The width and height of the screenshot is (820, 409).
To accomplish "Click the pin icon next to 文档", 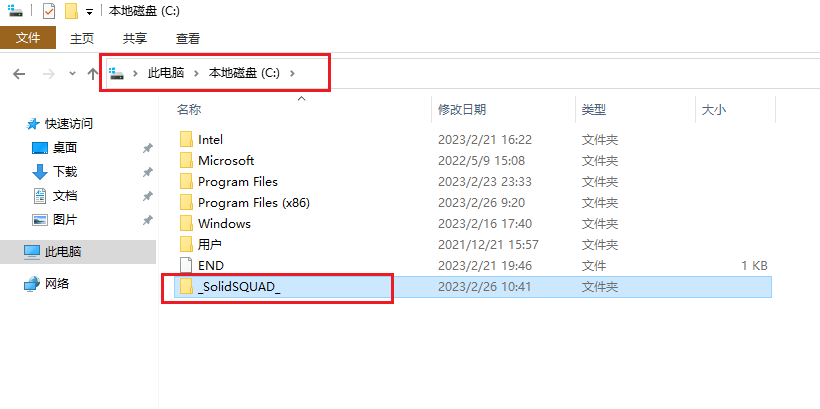I will 147,197.
